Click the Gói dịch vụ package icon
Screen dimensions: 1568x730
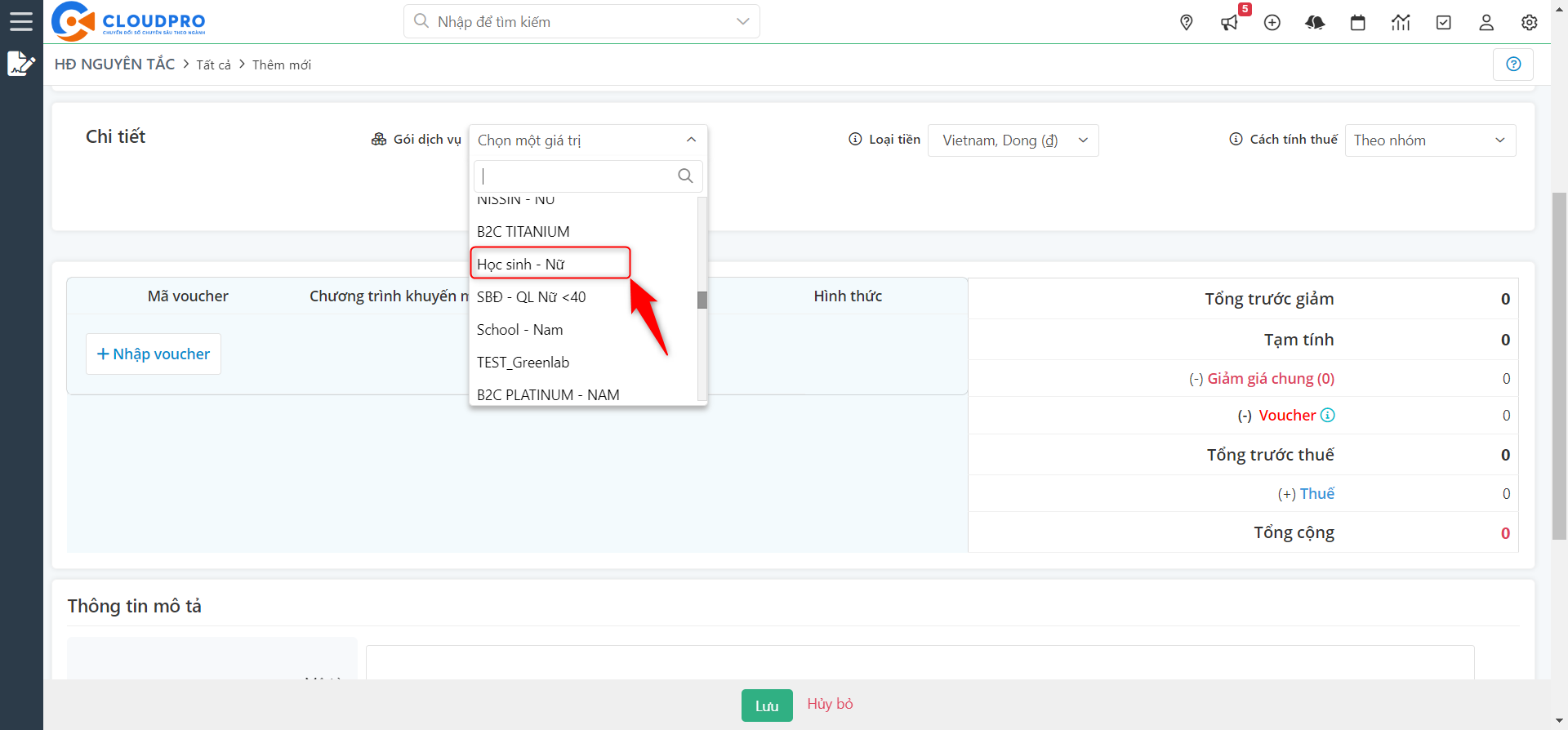pos(379,139)
